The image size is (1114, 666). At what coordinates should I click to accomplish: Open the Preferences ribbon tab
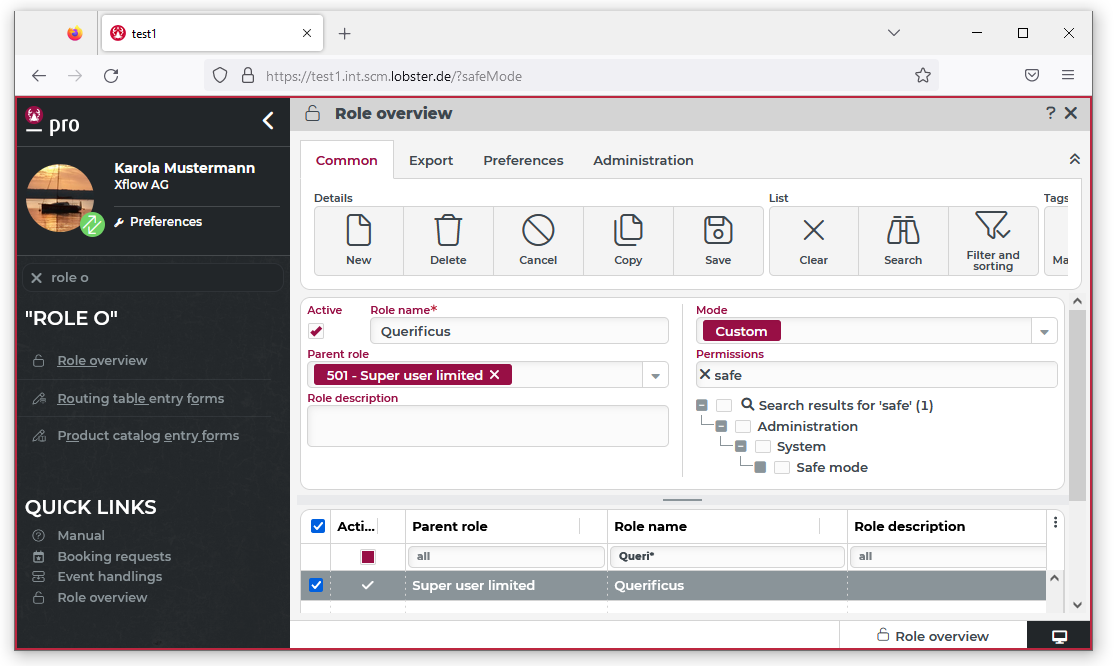(523, 161)
